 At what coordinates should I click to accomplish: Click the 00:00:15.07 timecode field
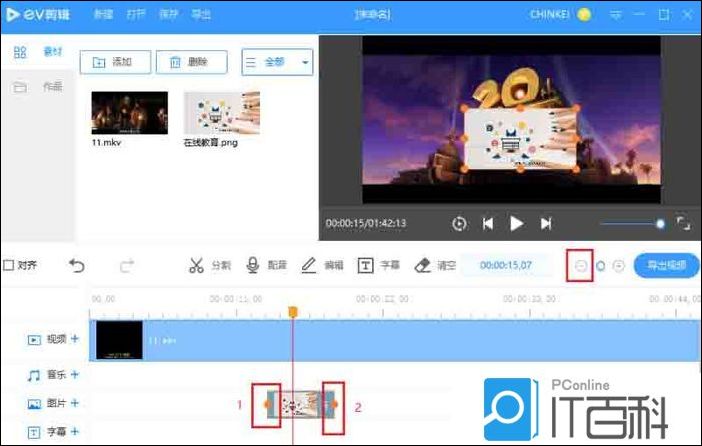505,265
